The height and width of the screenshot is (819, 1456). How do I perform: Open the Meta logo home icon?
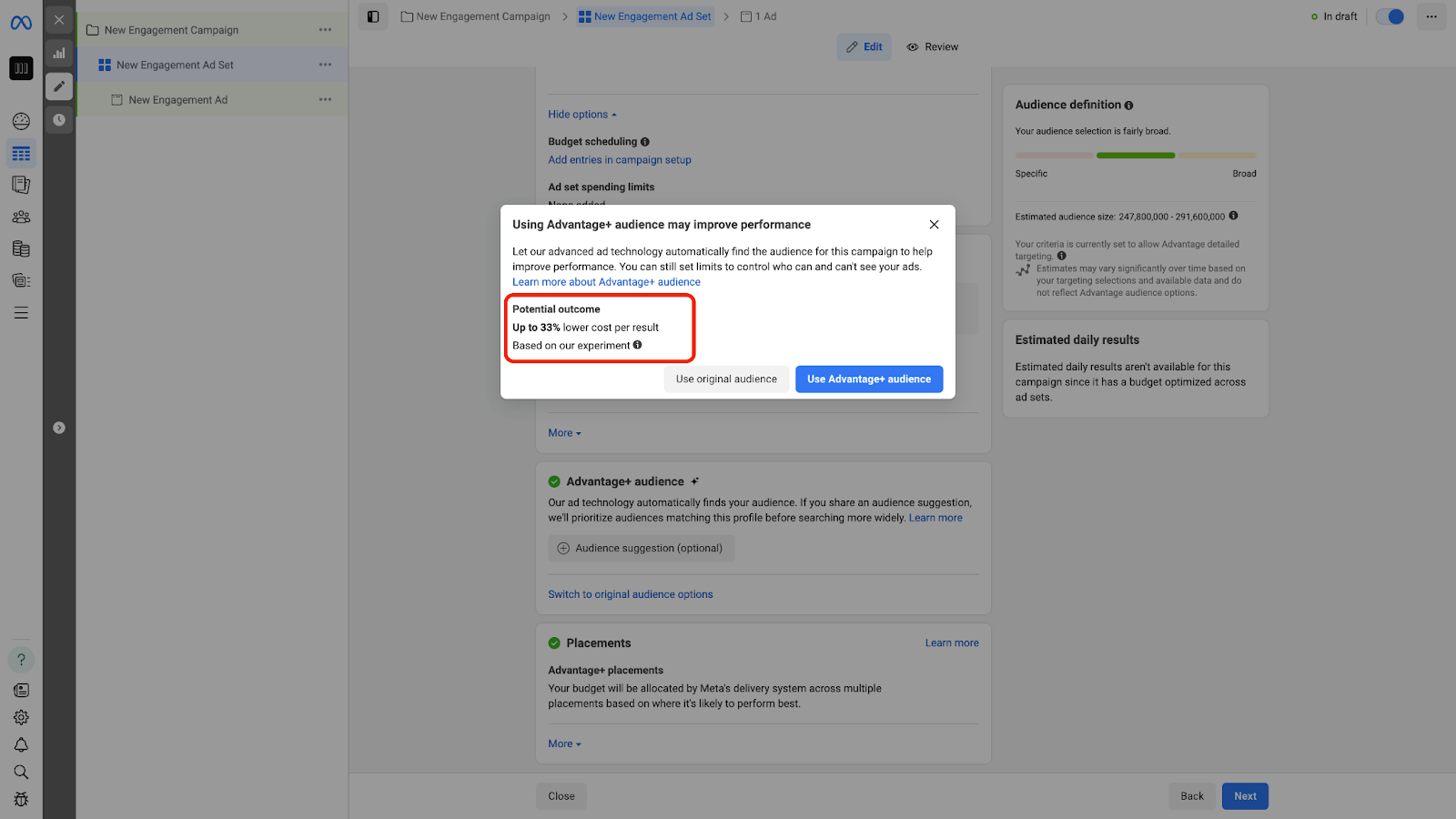pyautogui.click(x=21, y=23)
